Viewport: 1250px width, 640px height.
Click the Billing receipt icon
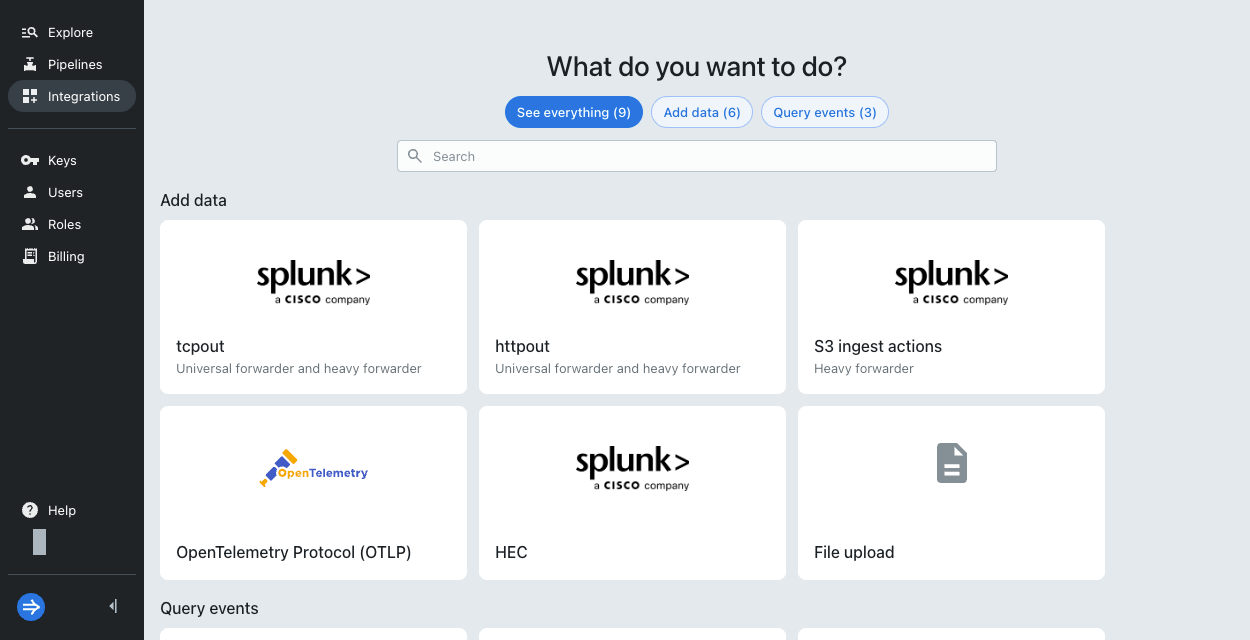30,256
